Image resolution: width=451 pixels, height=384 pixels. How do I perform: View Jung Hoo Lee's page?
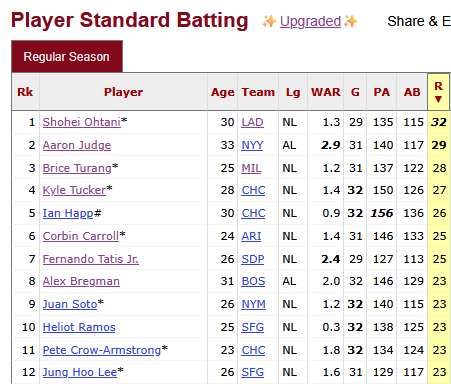[80, 372]
